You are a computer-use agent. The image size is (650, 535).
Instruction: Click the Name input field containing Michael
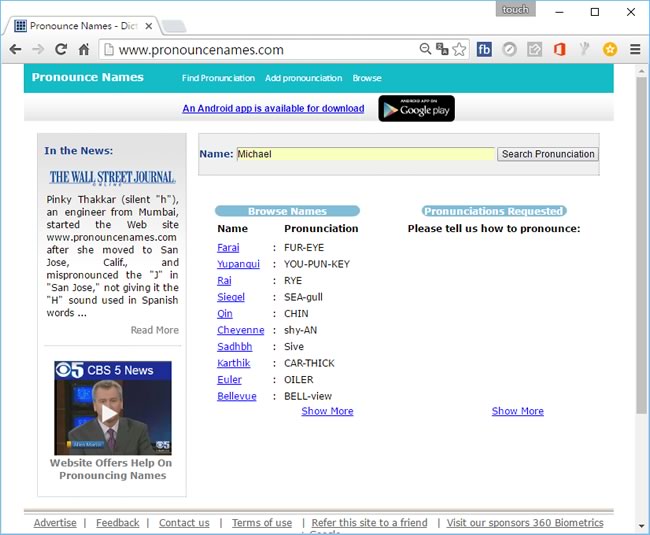pos(366,154)
